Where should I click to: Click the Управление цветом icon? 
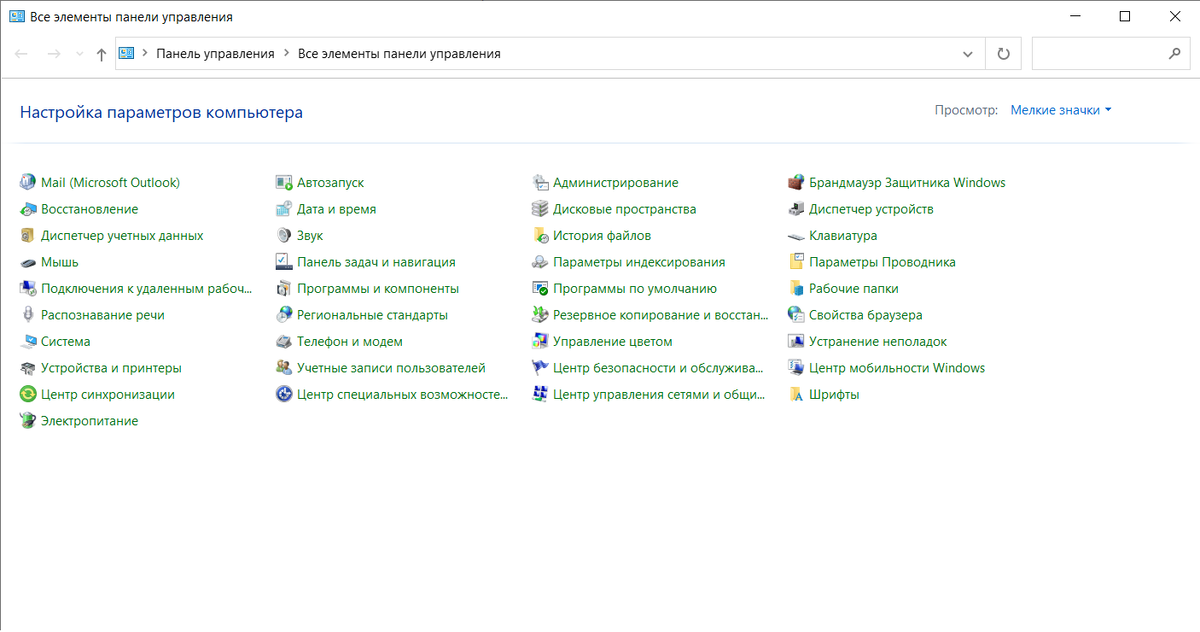[539, 341]
